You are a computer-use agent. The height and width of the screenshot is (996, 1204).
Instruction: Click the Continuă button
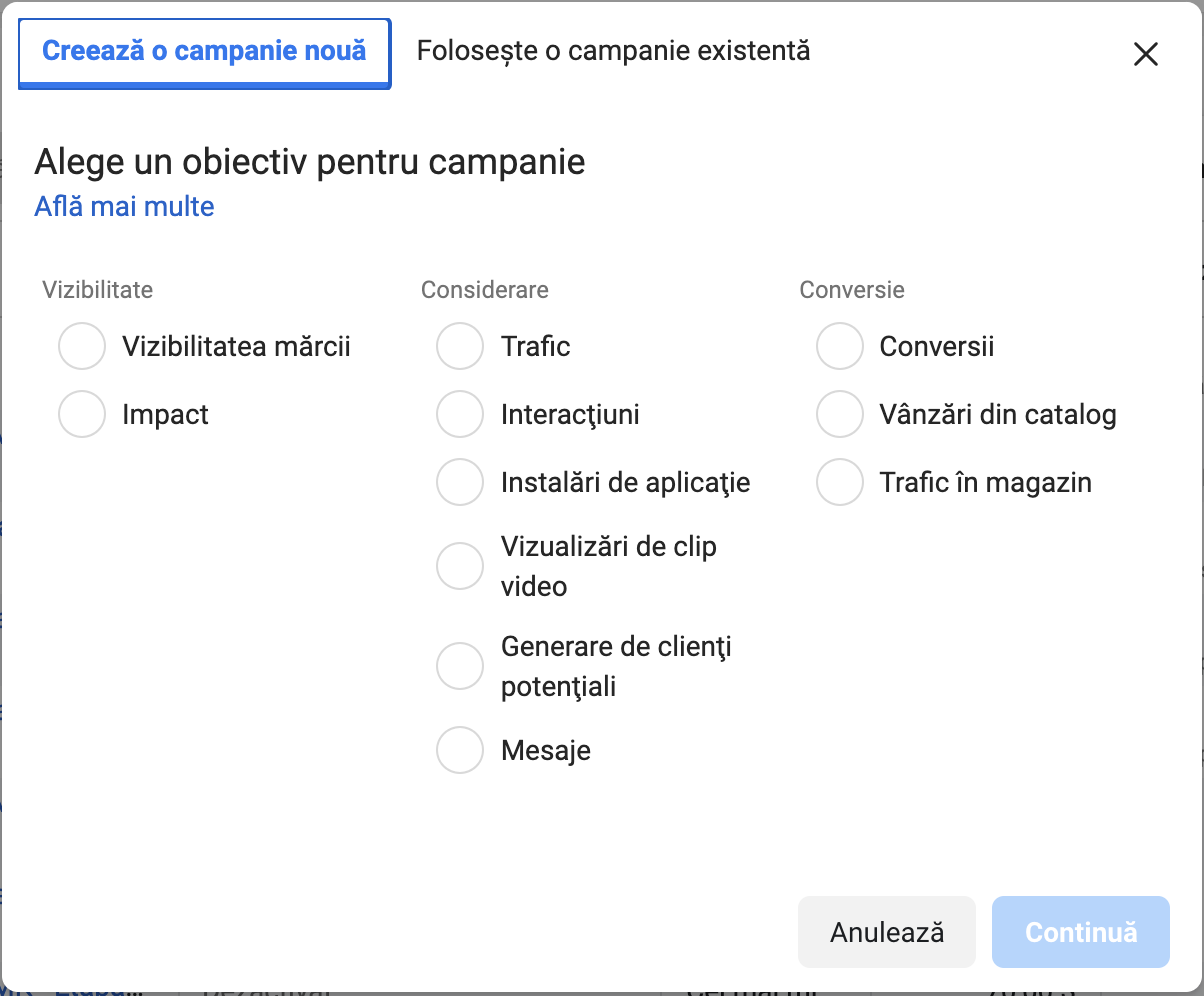point(1080,932)
